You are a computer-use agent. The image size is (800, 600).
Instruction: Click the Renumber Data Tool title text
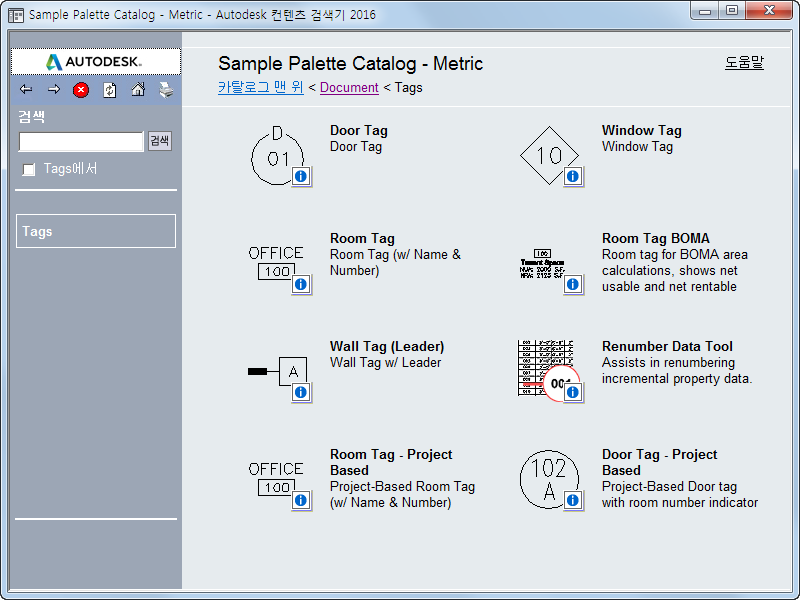(x=667, y=346)
